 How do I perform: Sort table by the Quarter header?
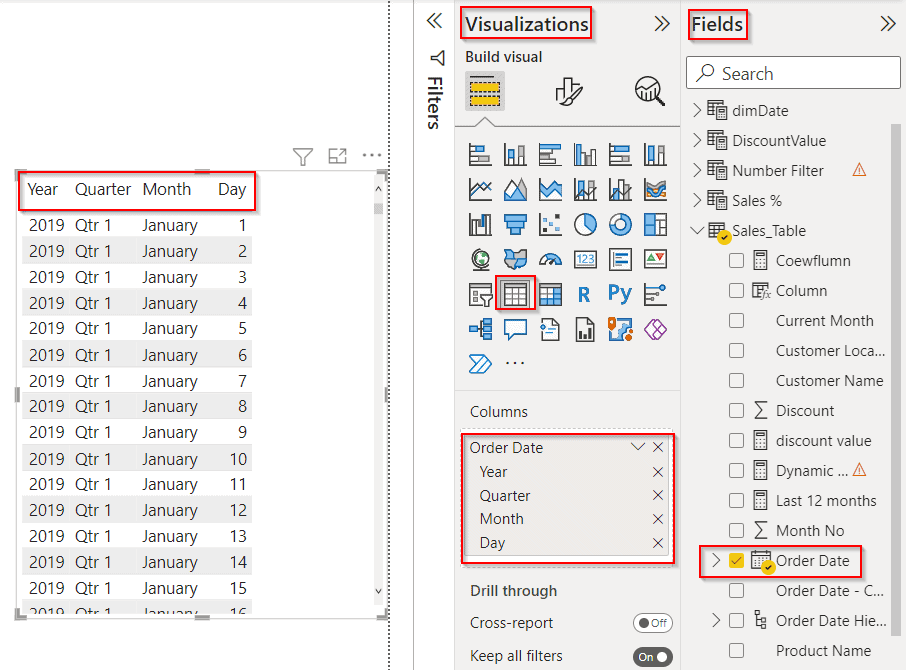click(103, 189)
